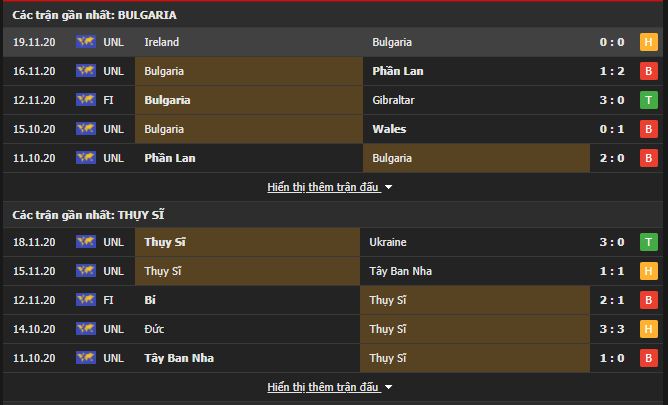Click the bottom 'Hiển thị thêm trận đấu' link
The width and height of the screenshot is (668, 405).
coord(323,387)
